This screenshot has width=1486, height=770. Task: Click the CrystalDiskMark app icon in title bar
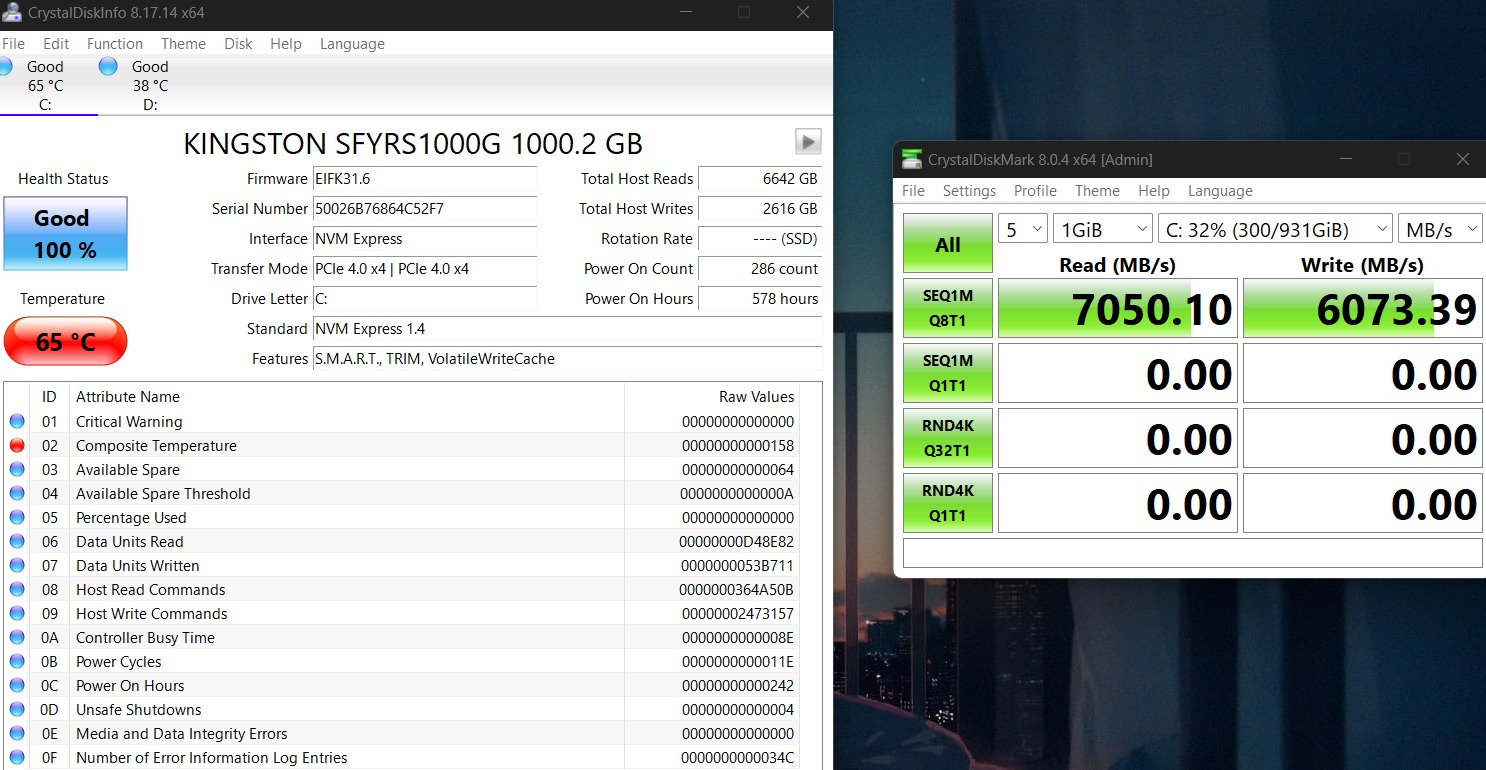[x=911, y=159]
